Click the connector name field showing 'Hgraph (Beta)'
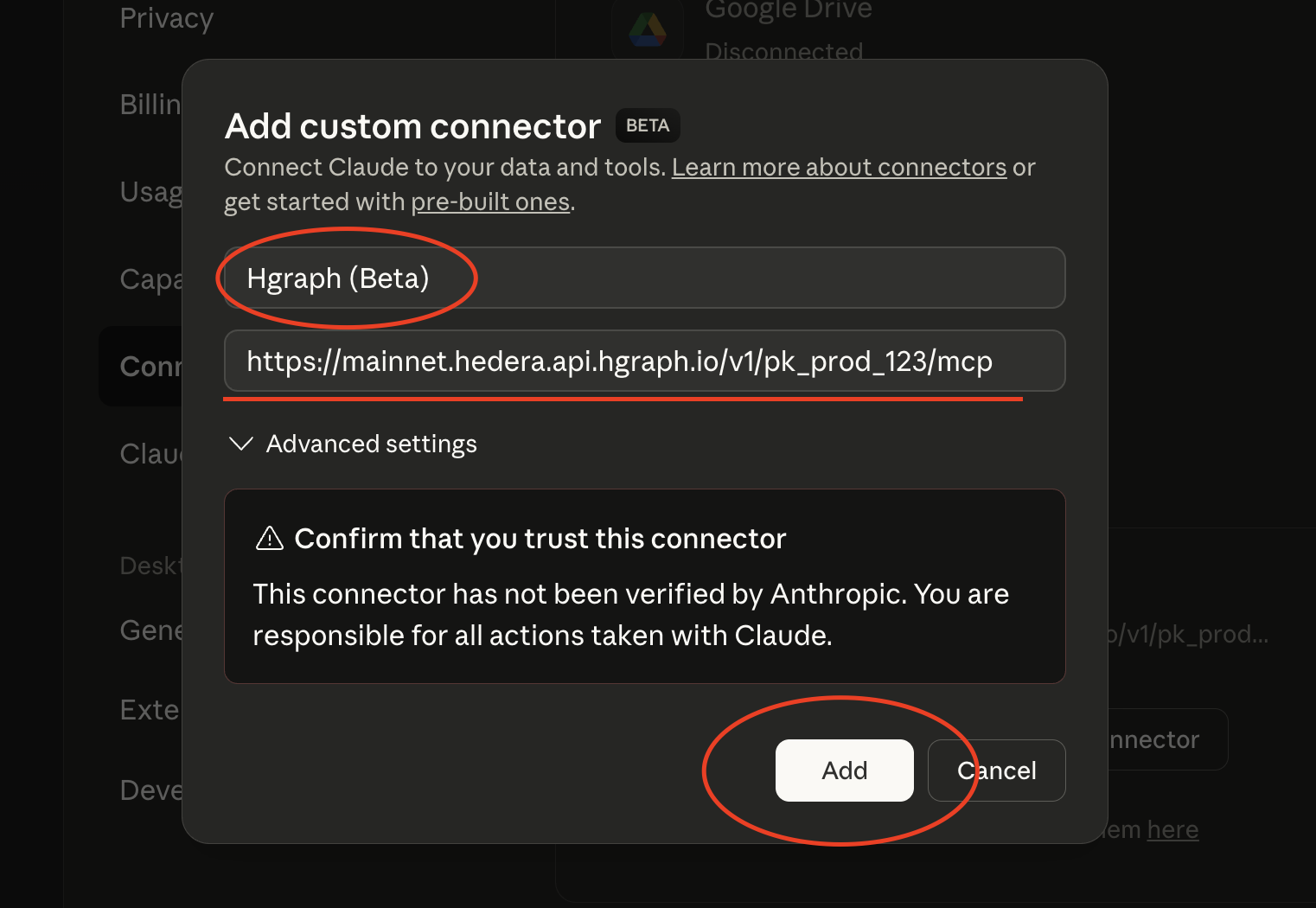 point(644,278)
